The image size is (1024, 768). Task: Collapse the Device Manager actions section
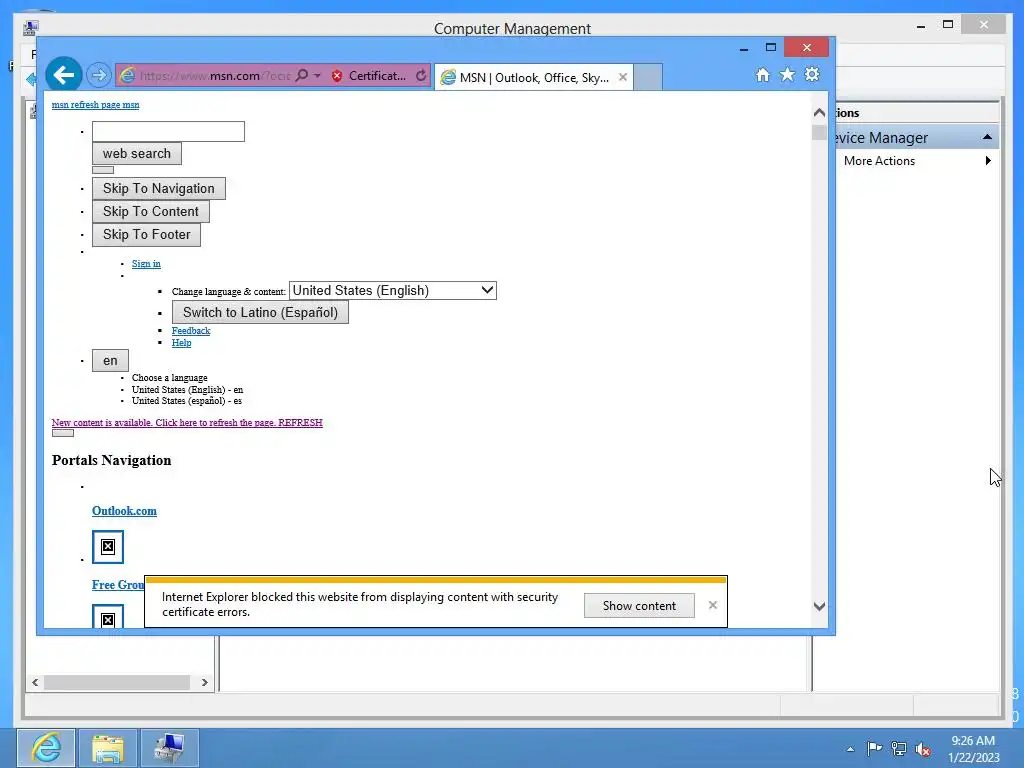click(x=987, y=137)
